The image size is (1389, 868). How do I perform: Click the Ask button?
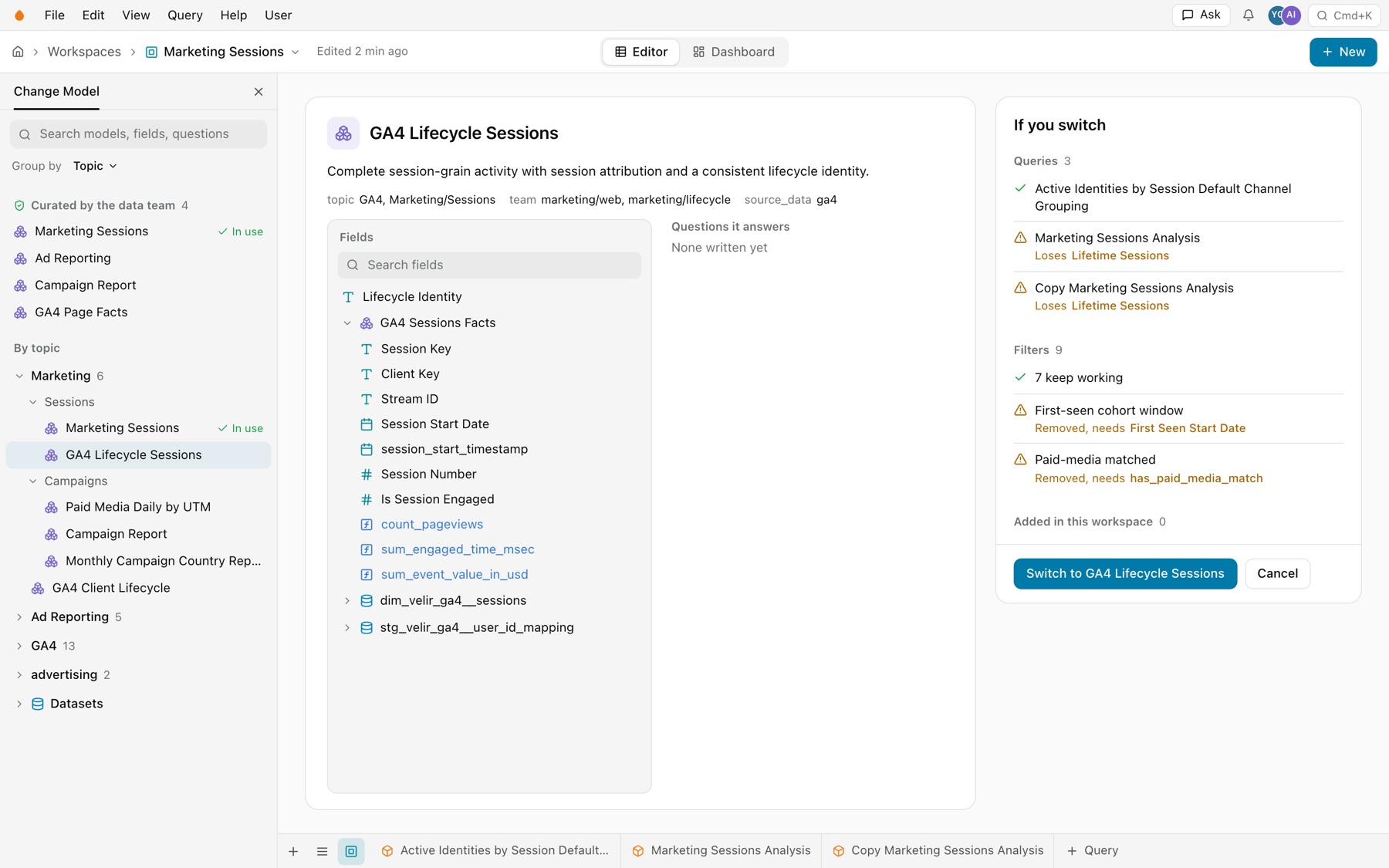point(1201,15)
